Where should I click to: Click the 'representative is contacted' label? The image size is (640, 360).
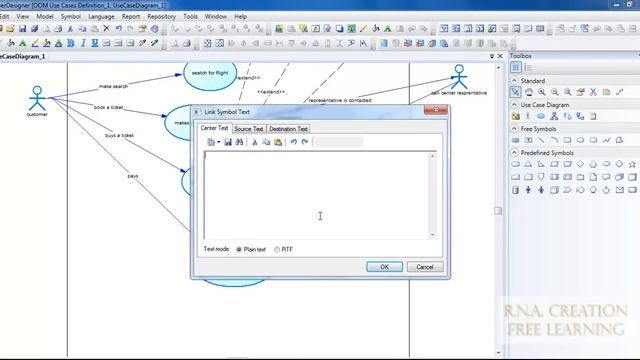(x=340, y=100)
